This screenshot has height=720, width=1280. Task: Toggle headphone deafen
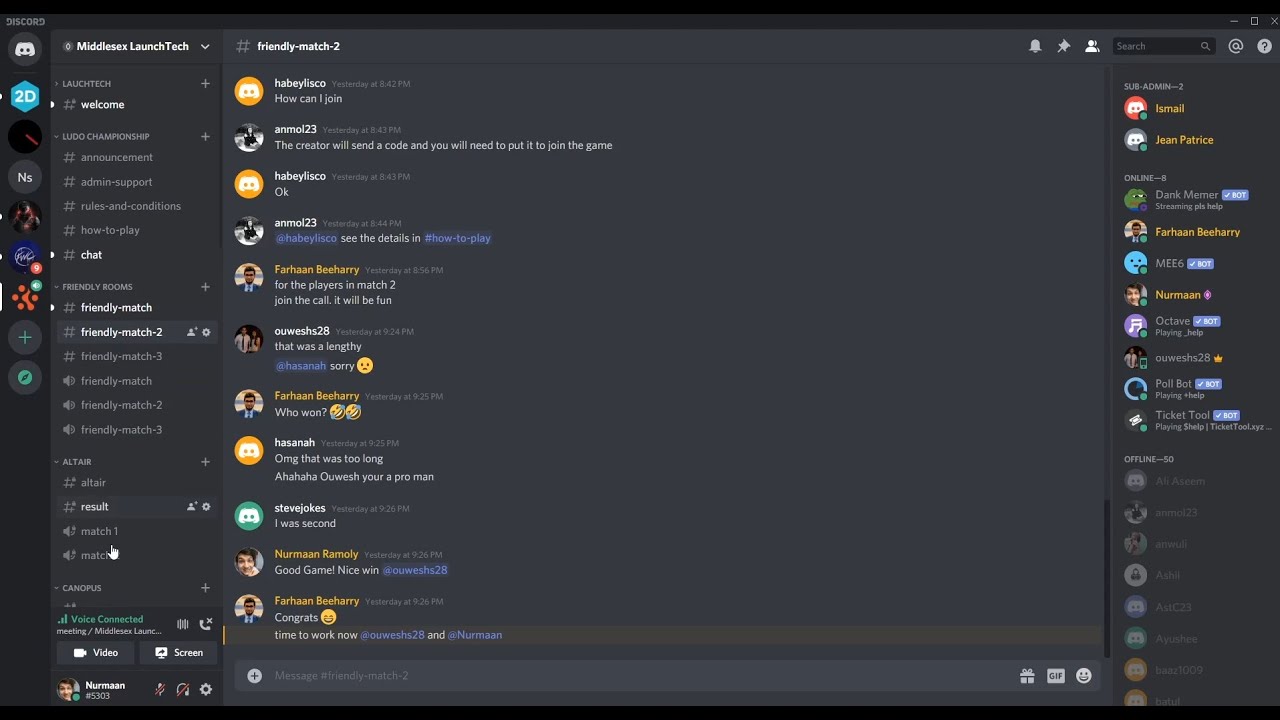tap(183, 689)
